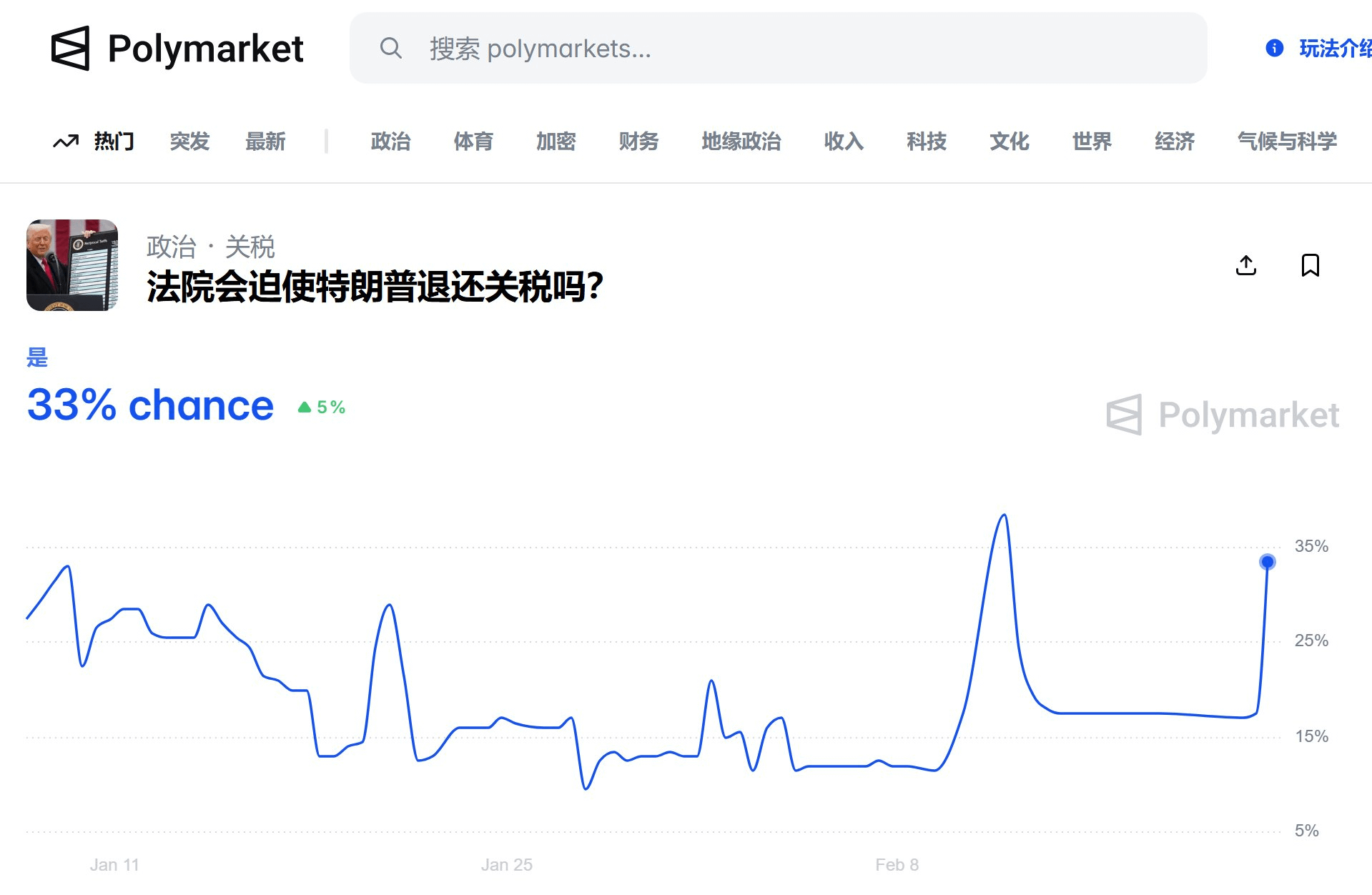Click the Jan 25 date label
Image resolution: width=1372 pixels, height=895 pixels.
pyautogui.click(x=507, y=865)
